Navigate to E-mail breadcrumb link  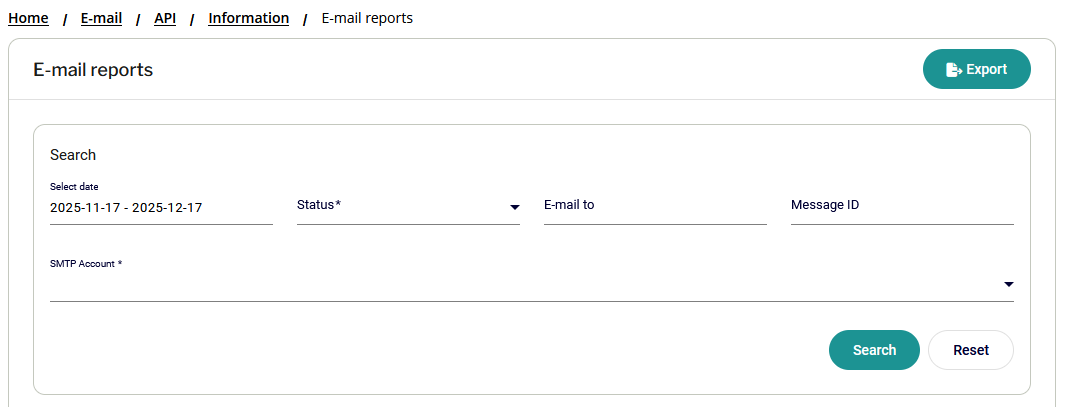[x=101, y=18]
